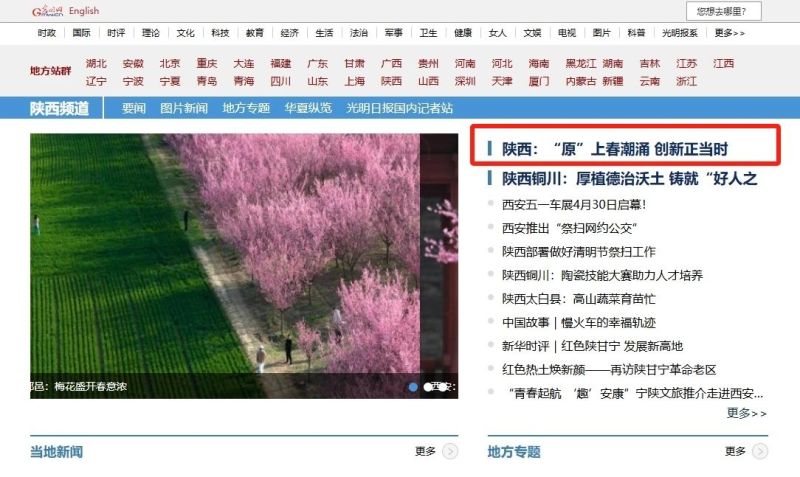Go to the 内蒙古 local site
The width and height of the screenshot is (800, 477).
(x=580, y=82)
